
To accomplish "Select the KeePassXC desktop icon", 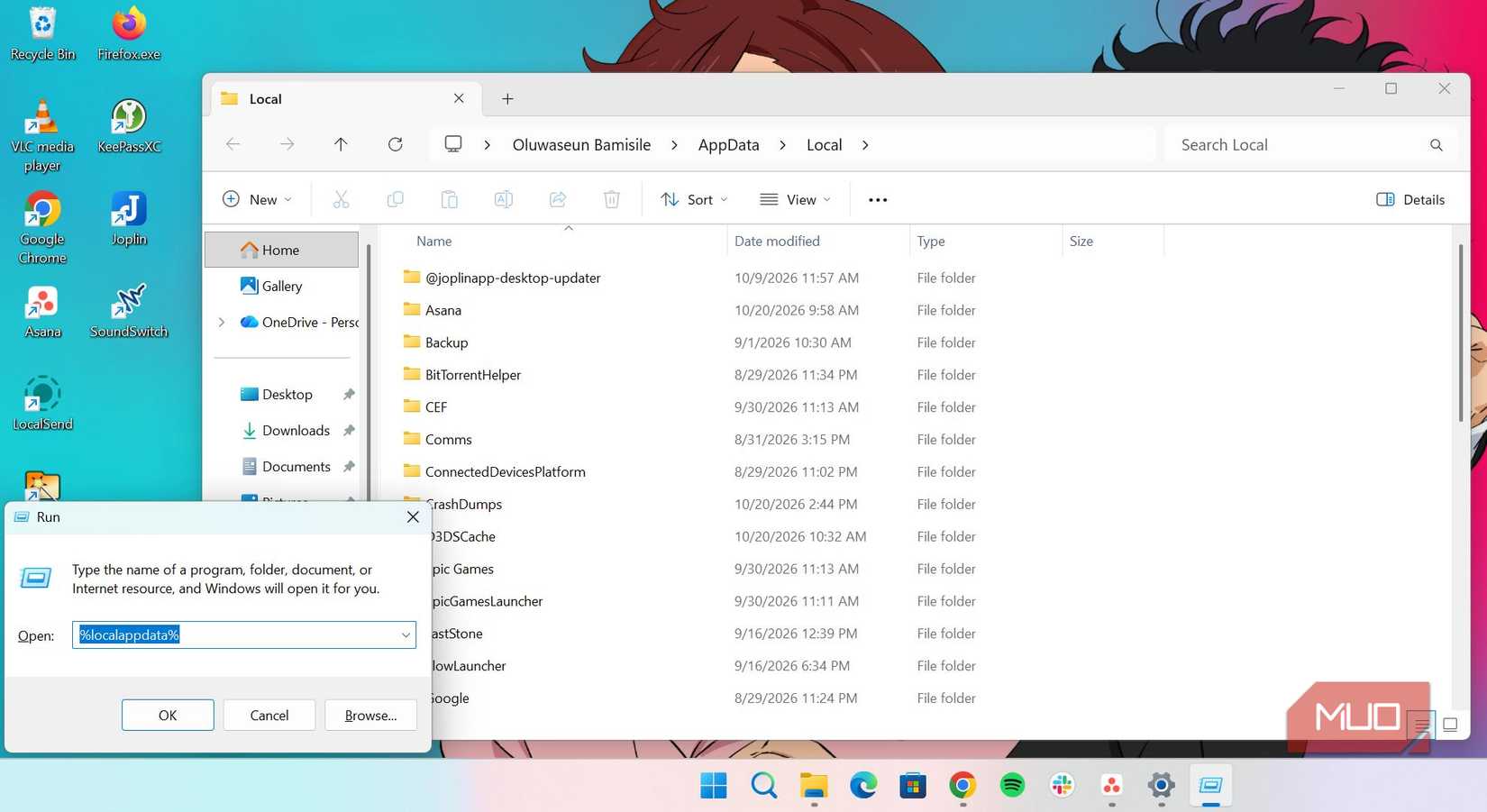I will 129,127.
